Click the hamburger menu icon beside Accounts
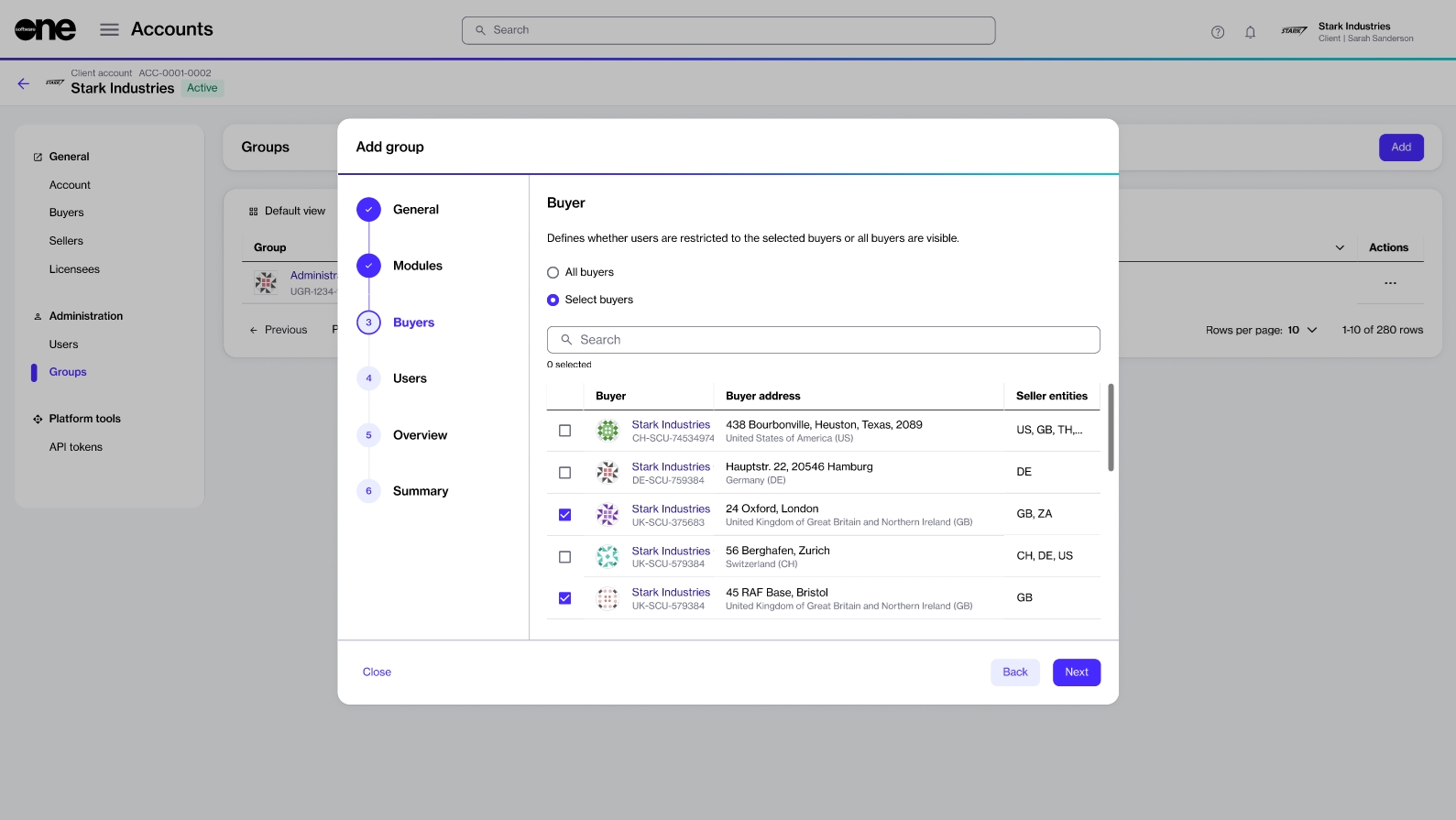Image resolution: width=1456 pixels, height=820 pixels. coord(109,30)
